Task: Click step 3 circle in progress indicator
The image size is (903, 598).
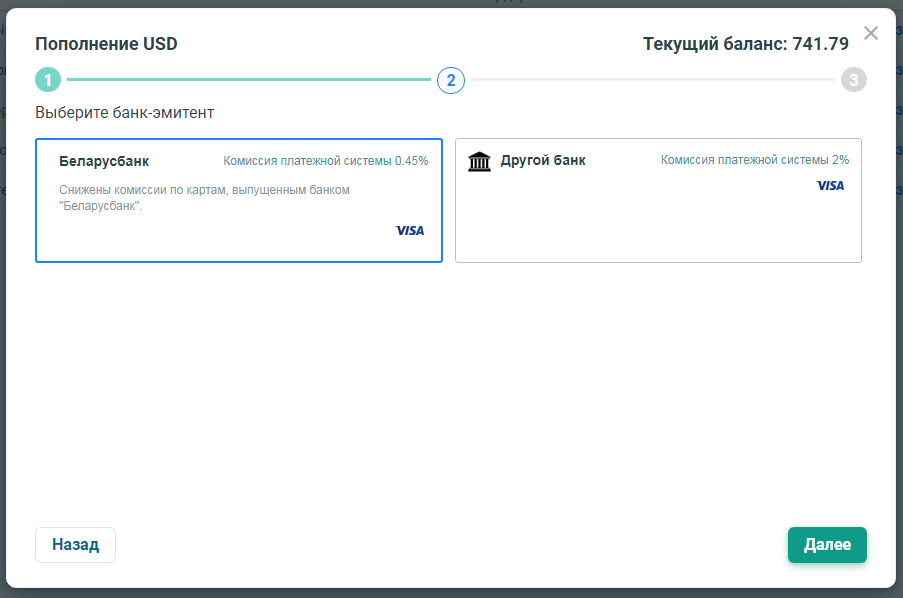Action: [853, 80]
